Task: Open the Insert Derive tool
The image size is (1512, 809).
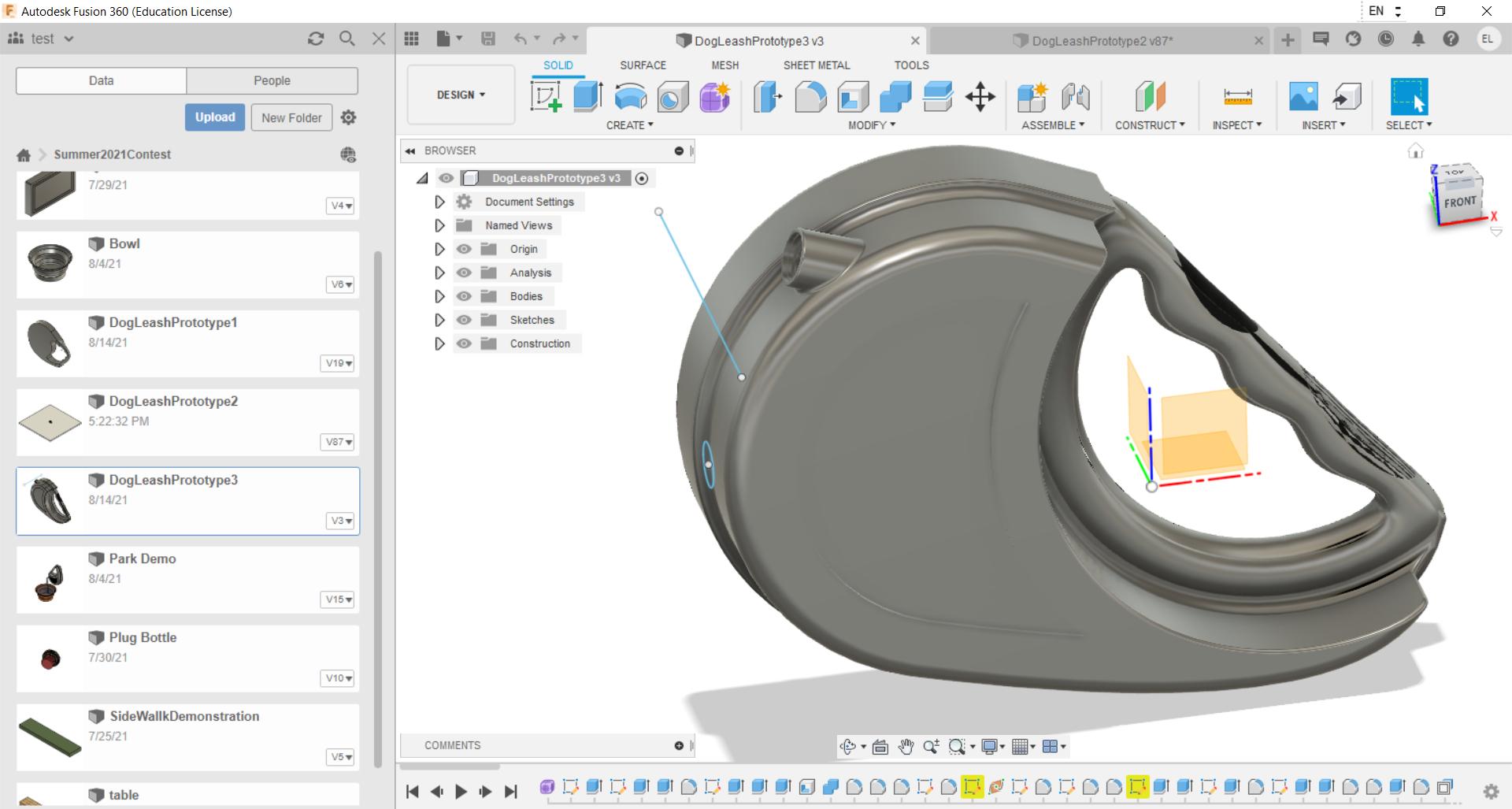Action: click(1347, 97)
